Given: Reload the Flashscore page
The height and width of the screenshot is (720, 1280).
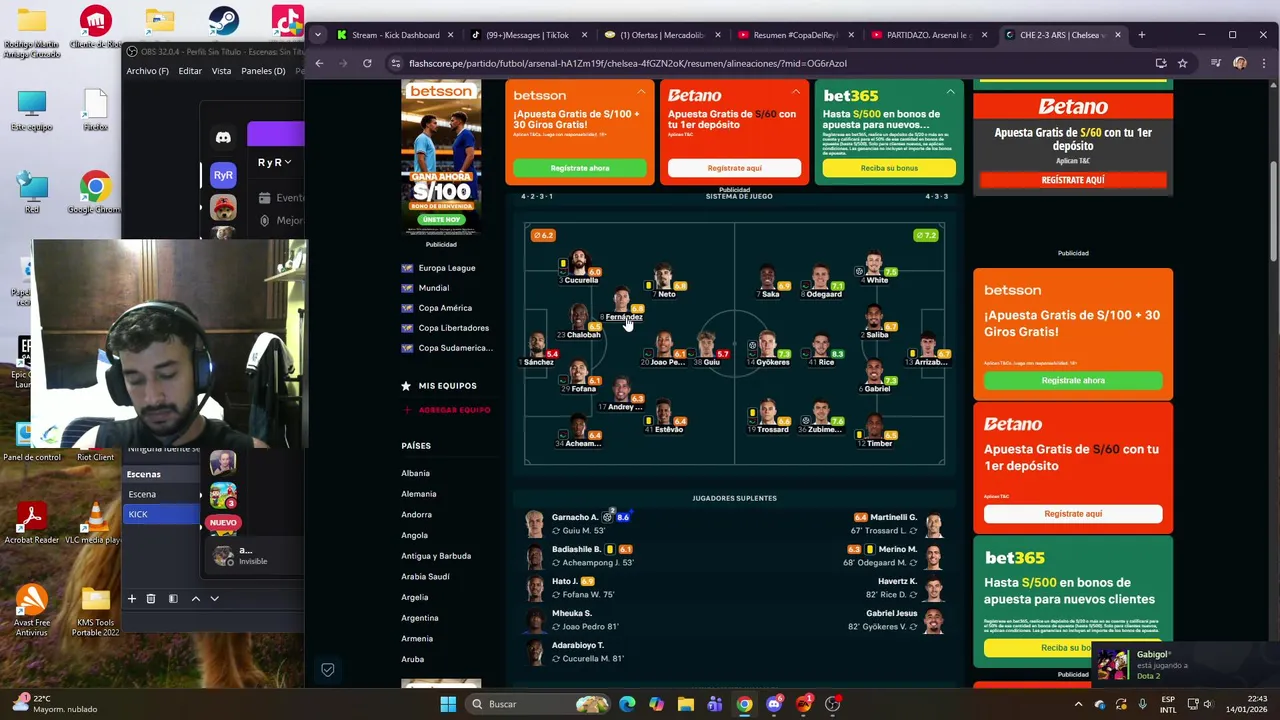Looking at the screenshot, I should pyautogui.click(x=367, y=63).
